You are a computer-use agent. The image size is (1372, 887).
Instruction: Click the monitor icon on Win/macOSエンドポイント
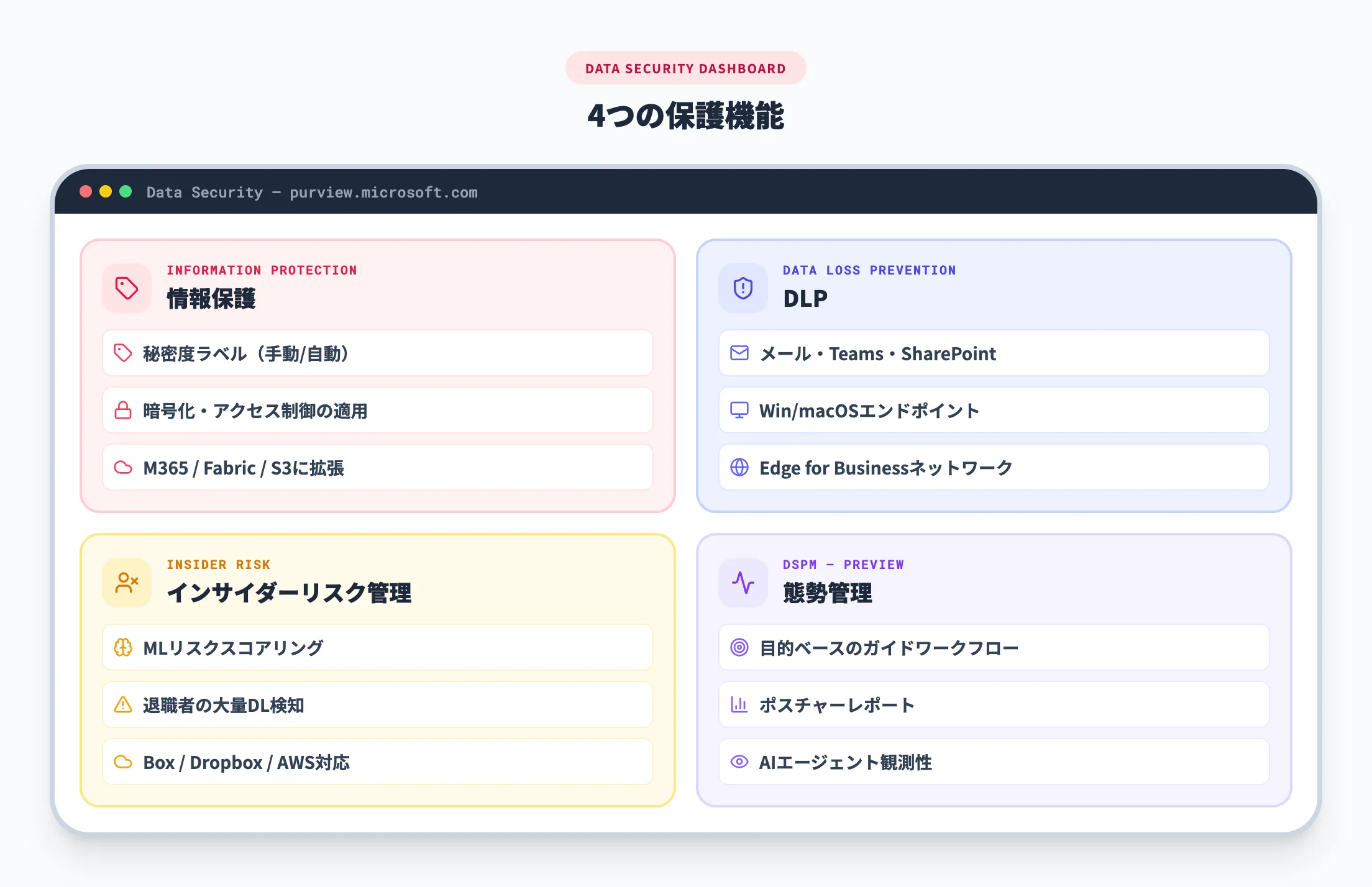coord(739,411)
